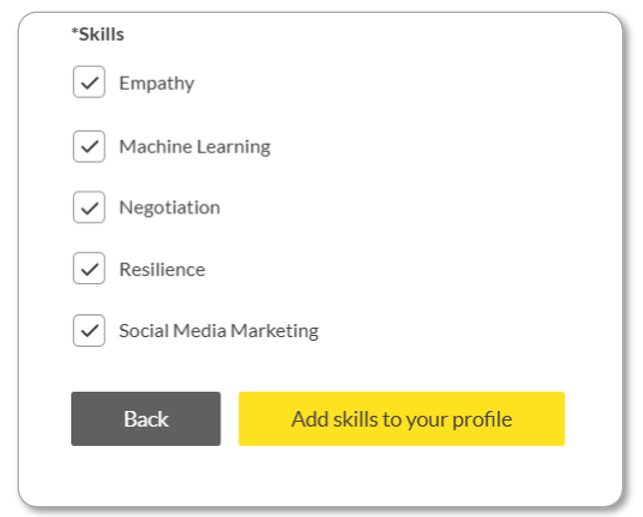Viewport: 643px width, 517px height.
Task: Click the *Skills section heading
Action: click(98, 34)
